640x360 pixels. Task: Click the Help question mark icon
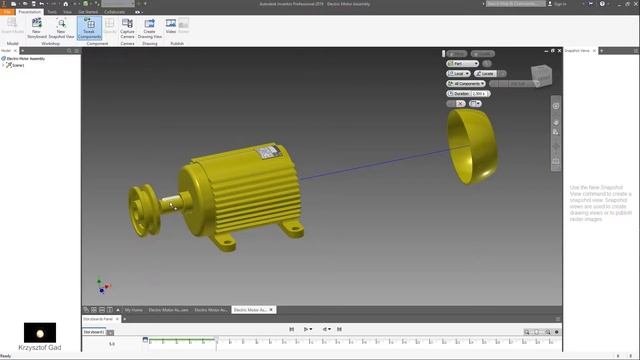[602, 4]
